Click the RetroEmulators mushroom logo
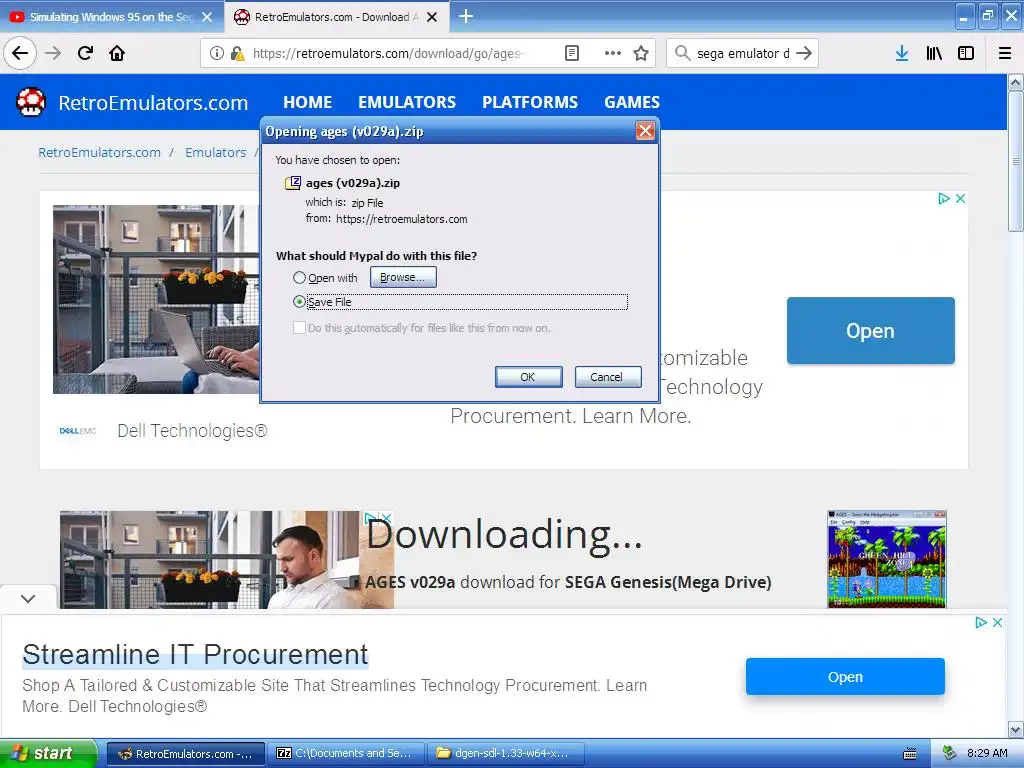The image size is (1024, 768). pos(30,102)
